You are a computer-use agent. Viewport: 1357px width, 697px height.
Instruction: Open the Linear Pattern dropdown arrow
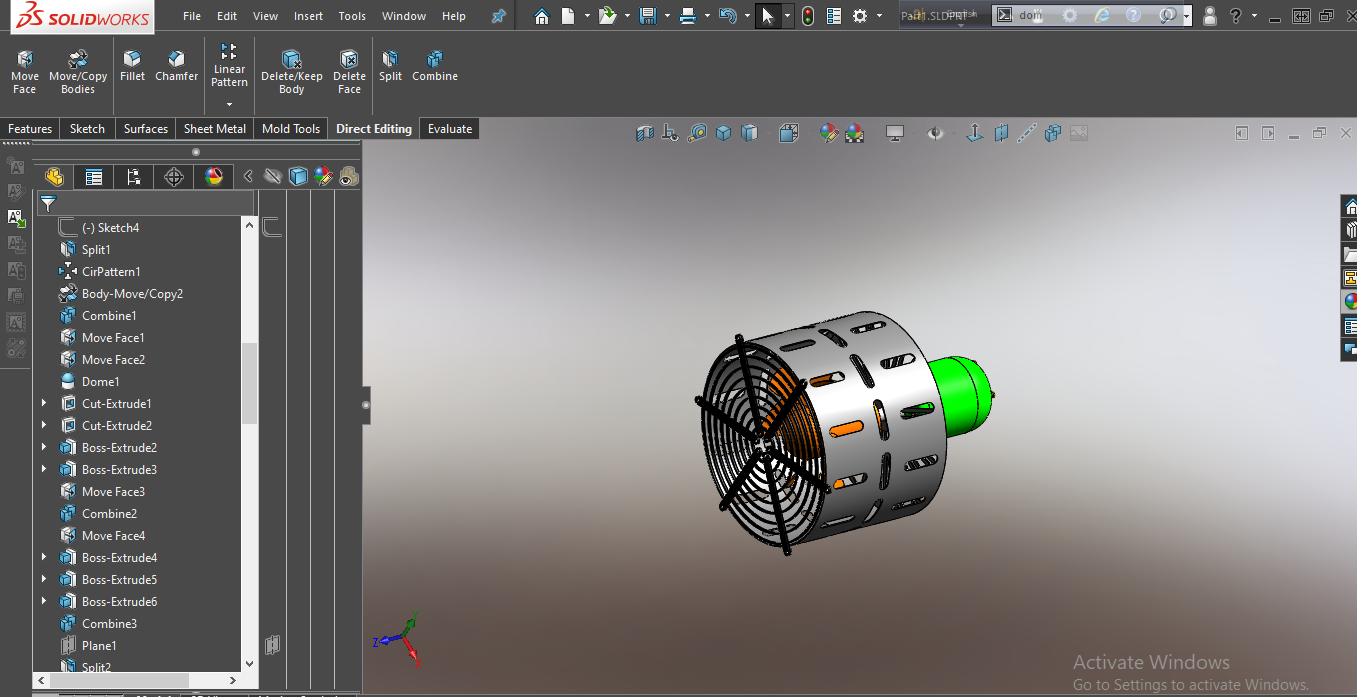tap(229, 104)
